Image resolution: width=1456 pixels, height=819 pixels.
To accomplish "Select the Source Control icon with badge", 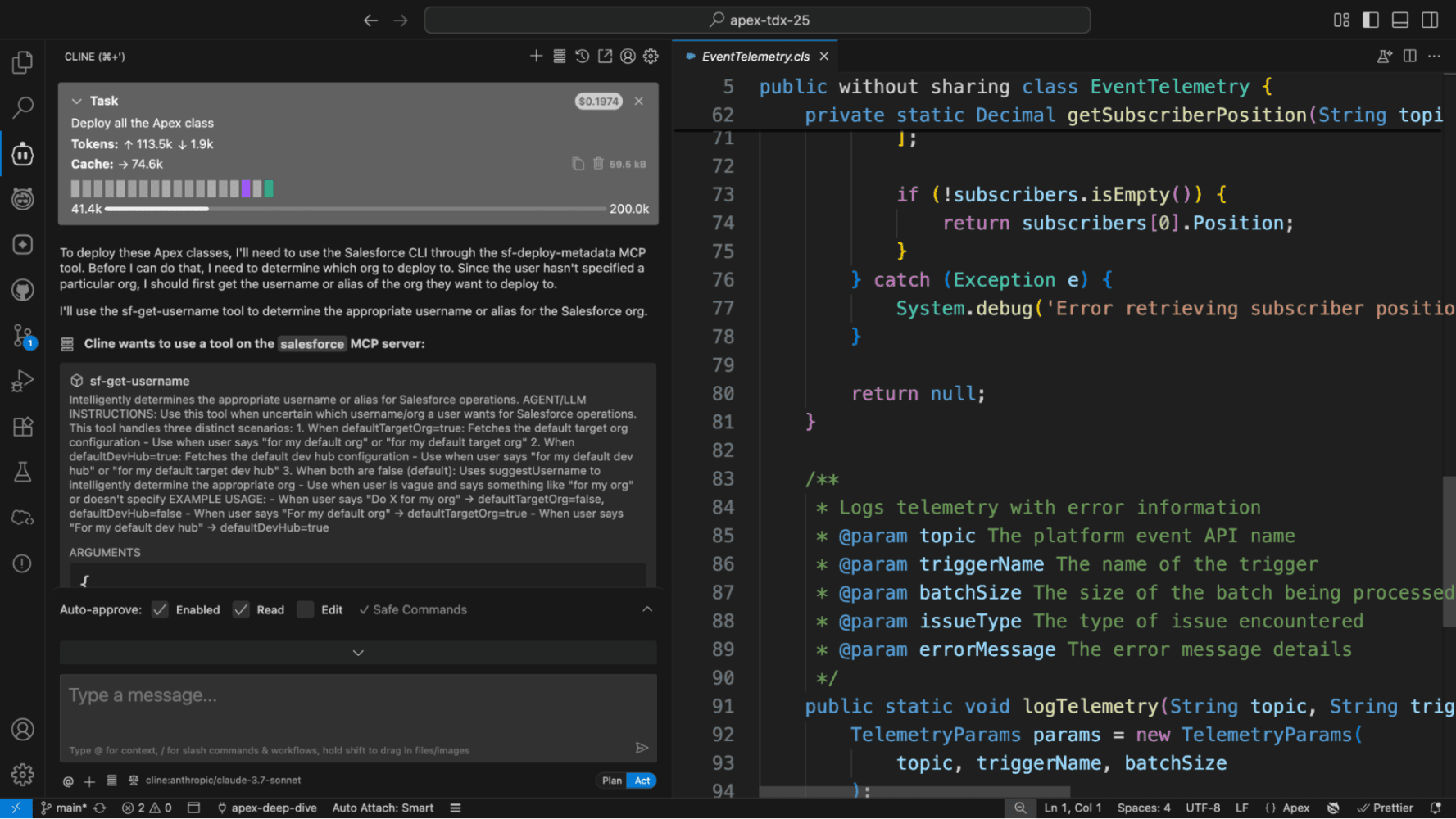I will pyautogui.click(x=22, y=336).
